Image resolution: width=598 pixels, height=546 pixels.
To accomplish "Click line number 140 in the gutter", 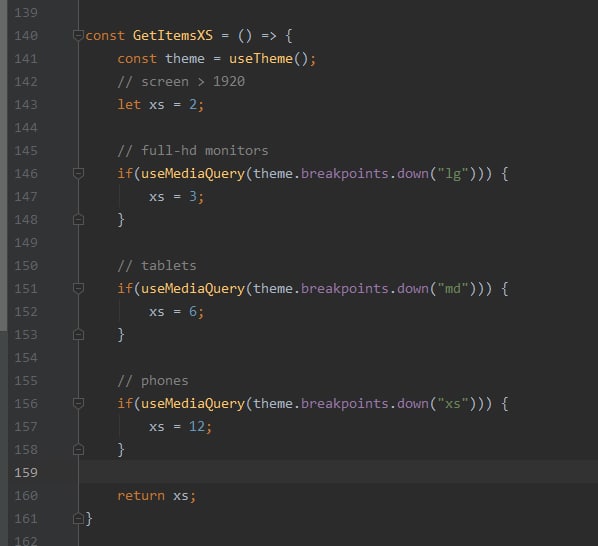I will 26,36.
